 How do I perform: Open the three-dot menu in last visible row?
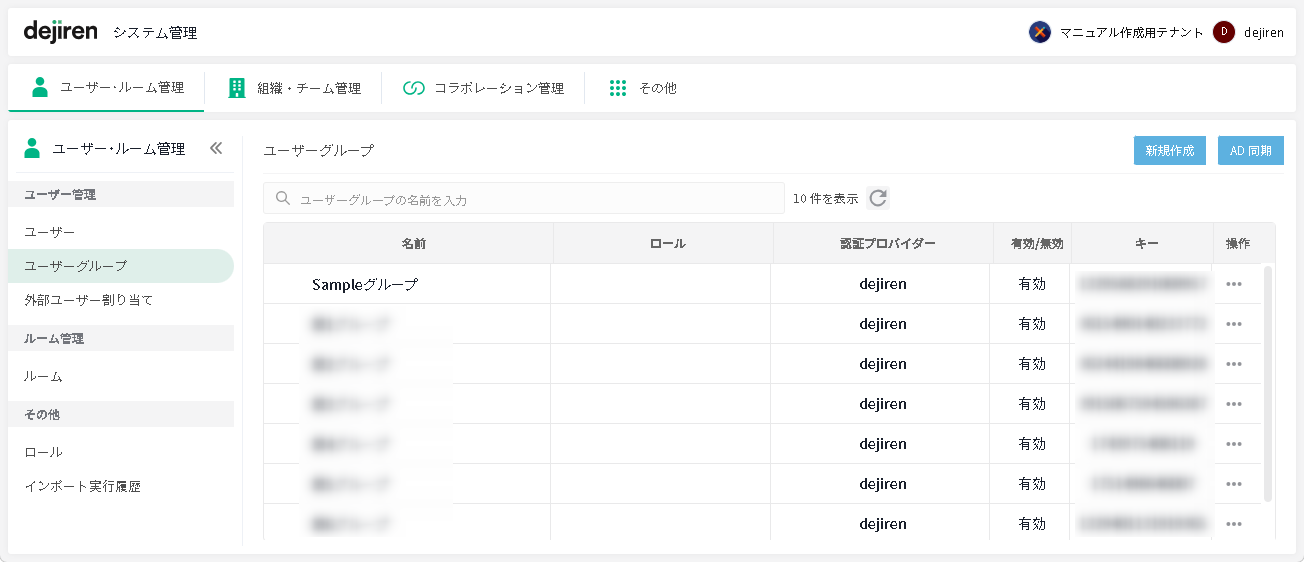click(1233, 524)
